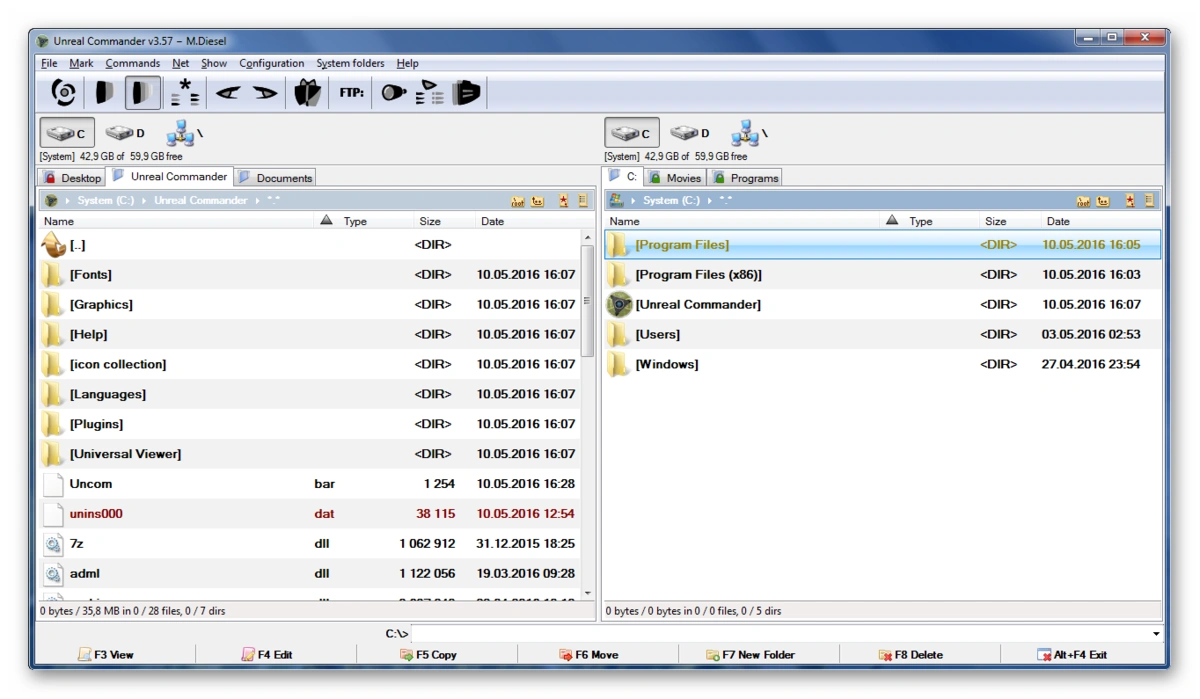
Task: Click favorites star icon in right path bar
Action: click(x=1130, y=201)
